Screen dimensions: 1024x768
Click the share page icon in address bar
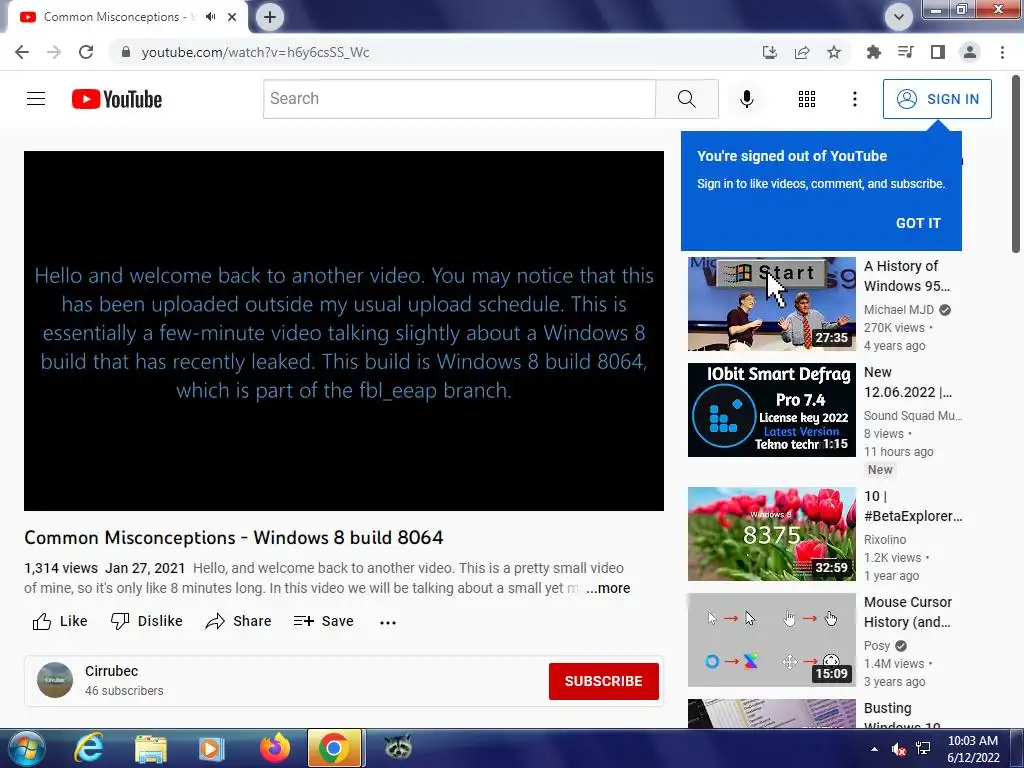click(x=801, y=52)
